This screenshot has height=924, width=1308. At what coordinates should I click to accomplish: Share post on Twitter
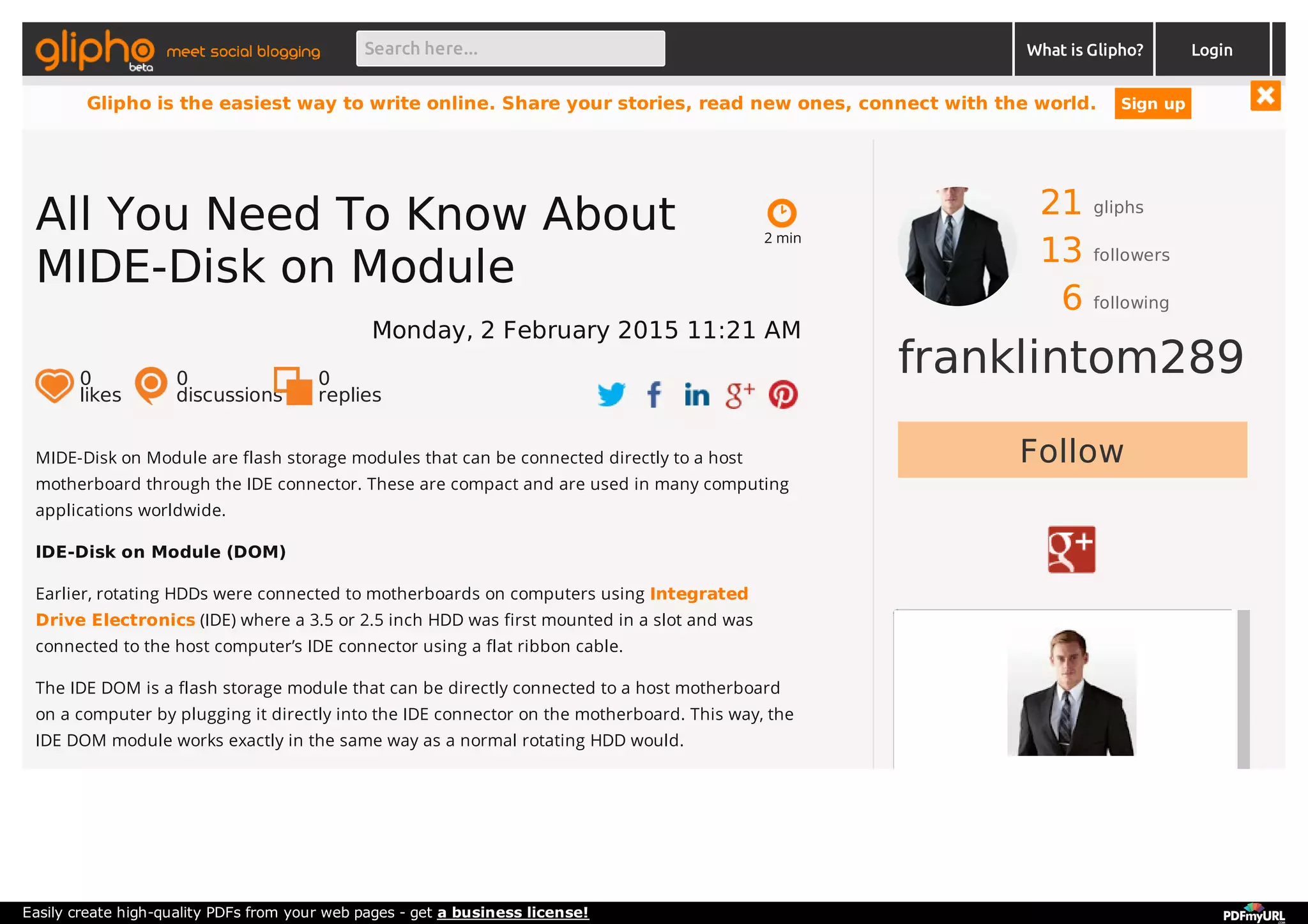coord(611,395)
